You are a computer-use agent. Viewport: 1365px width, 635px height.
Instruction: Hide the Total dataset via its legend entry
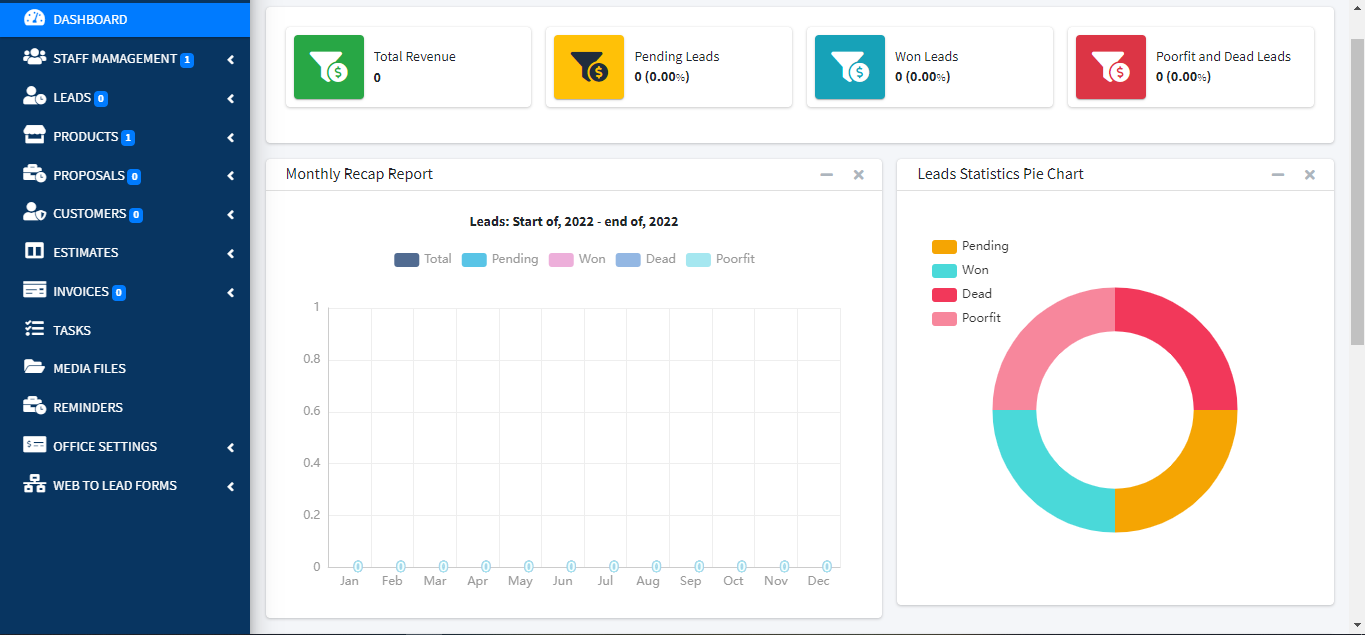coord(422,258)
